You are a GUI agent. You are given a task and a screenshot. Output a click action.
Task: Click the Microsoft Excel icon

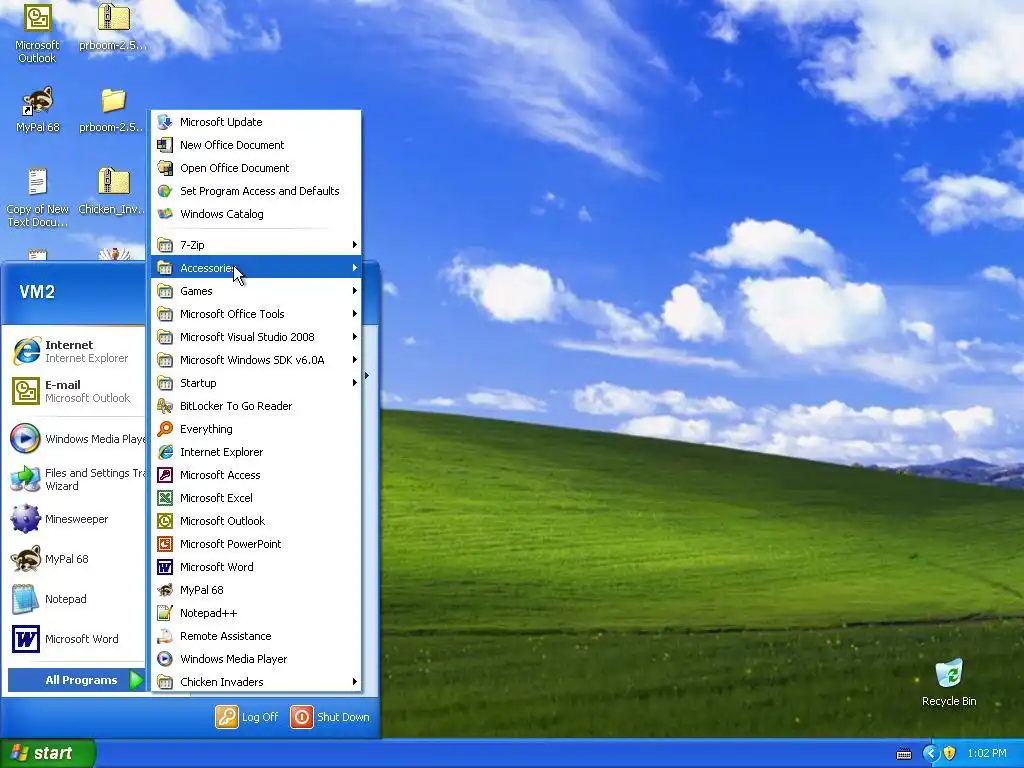click(165, 498)
